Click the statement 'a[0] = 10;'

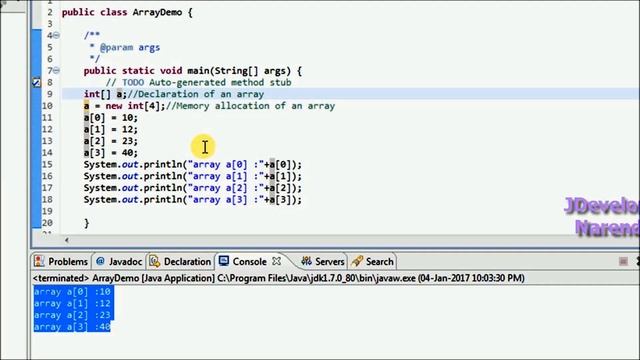[111, 118]
